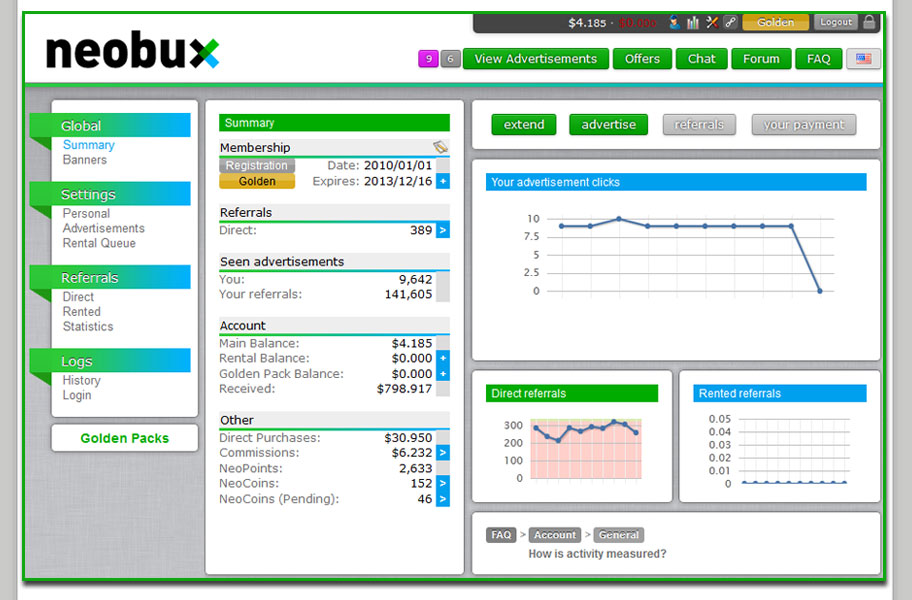
Task: Click the Your referrals count 141,605
Action: (408, 294)
